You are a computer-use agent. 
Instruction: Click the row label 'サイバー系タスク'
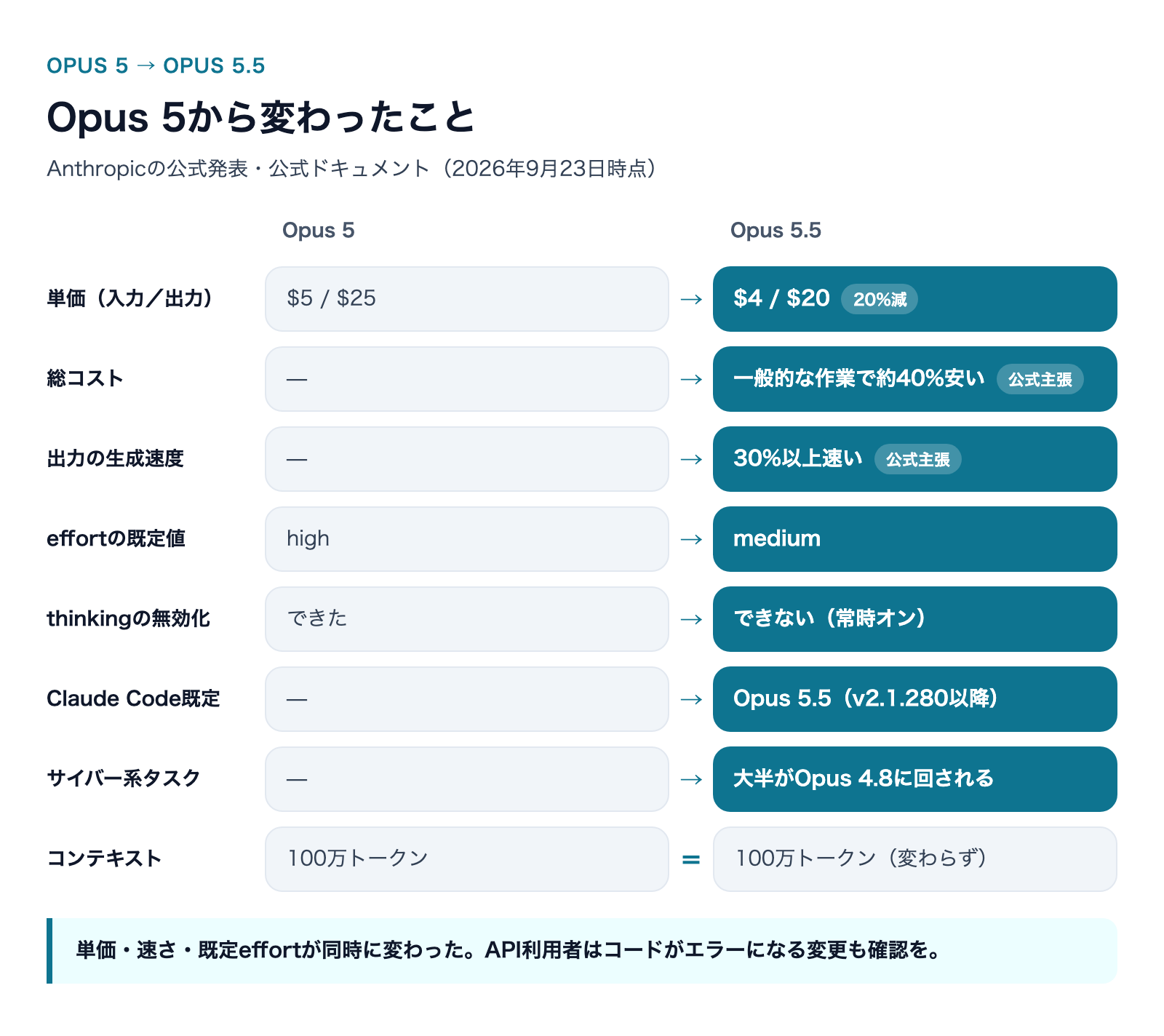click(123, 778)
